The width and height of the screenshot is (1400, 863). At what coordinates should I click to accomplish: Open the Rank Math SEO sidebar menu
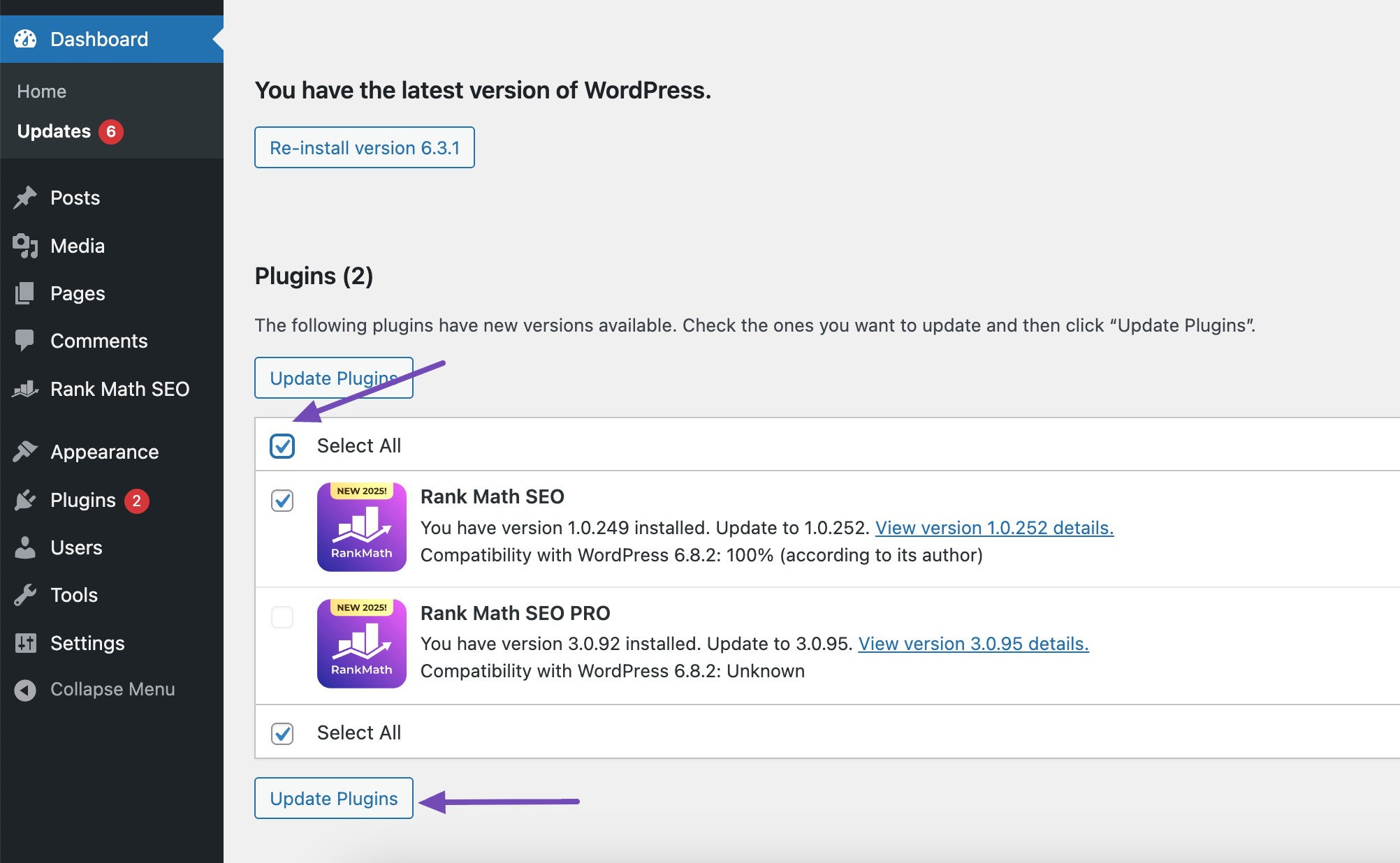tap(112, 389)
